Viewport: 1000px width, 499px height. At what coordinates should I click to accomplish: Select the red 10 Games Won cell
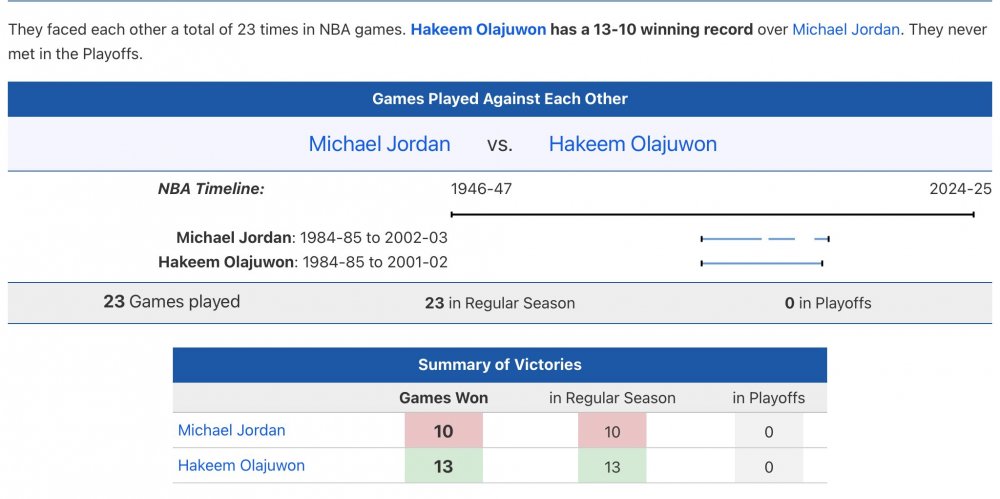(x=443, y=431)
